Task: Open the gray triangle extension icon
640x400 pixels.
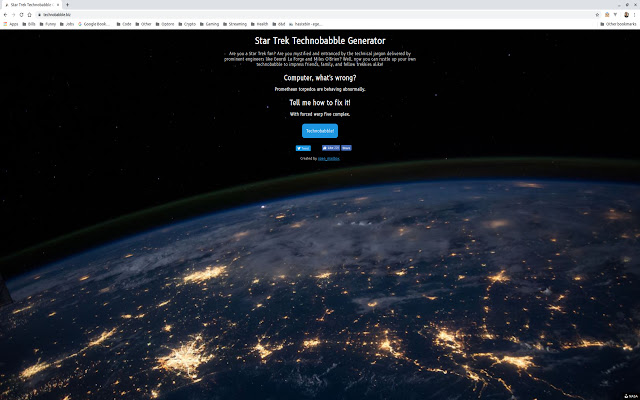Action: click(x=615, y=15)
